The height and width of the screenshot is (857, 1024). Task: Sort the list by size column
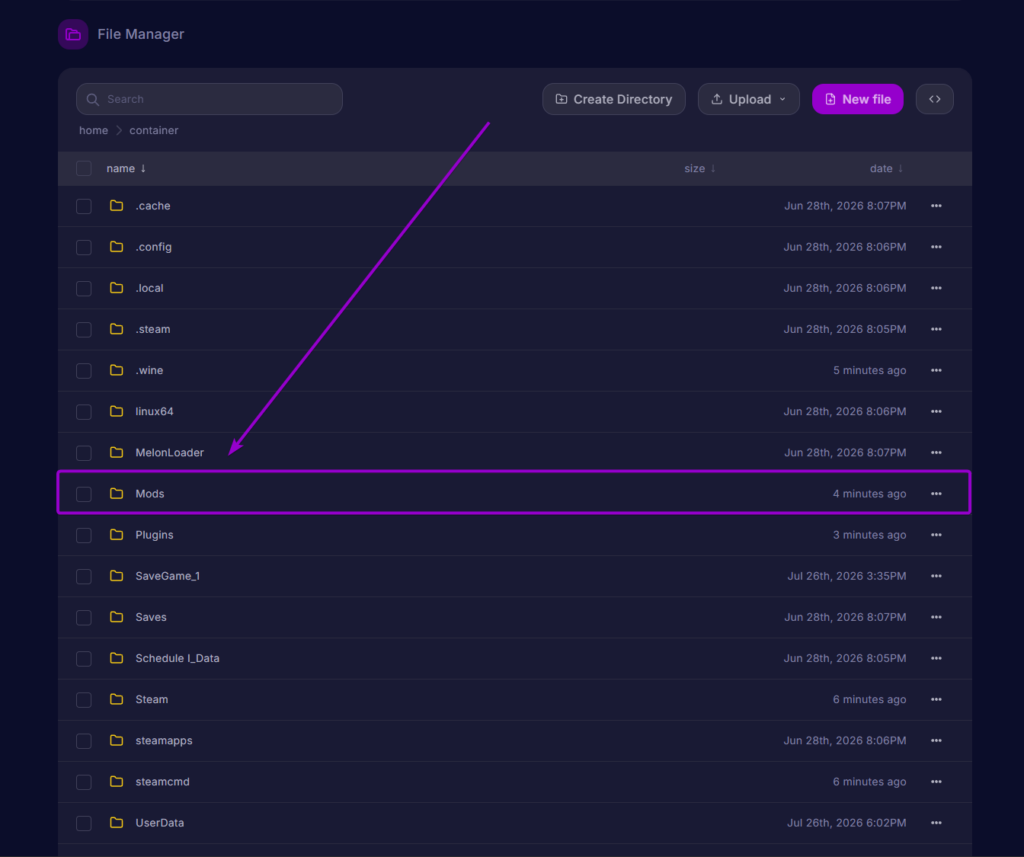click(x=699, y=169)
